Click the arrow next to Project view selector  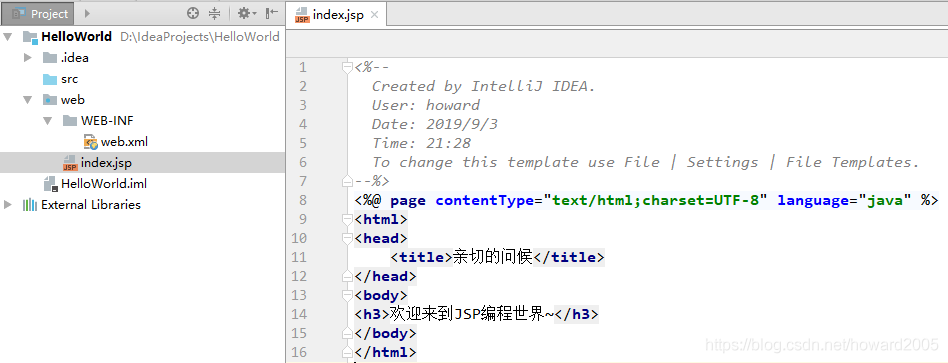click(x=87, y=13)
